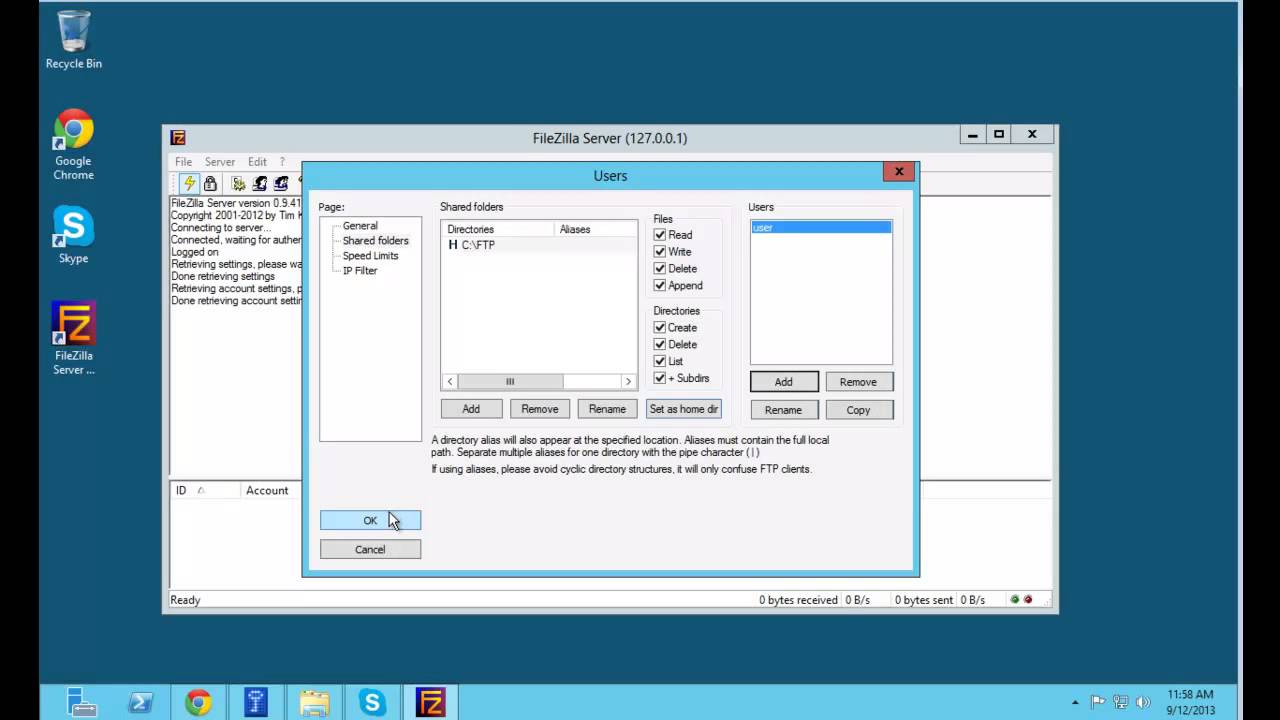Click the blue server tool taskbar icon
Image resolution: width=1280 pixels, height=720 pixels.
[x=256, y=703]
